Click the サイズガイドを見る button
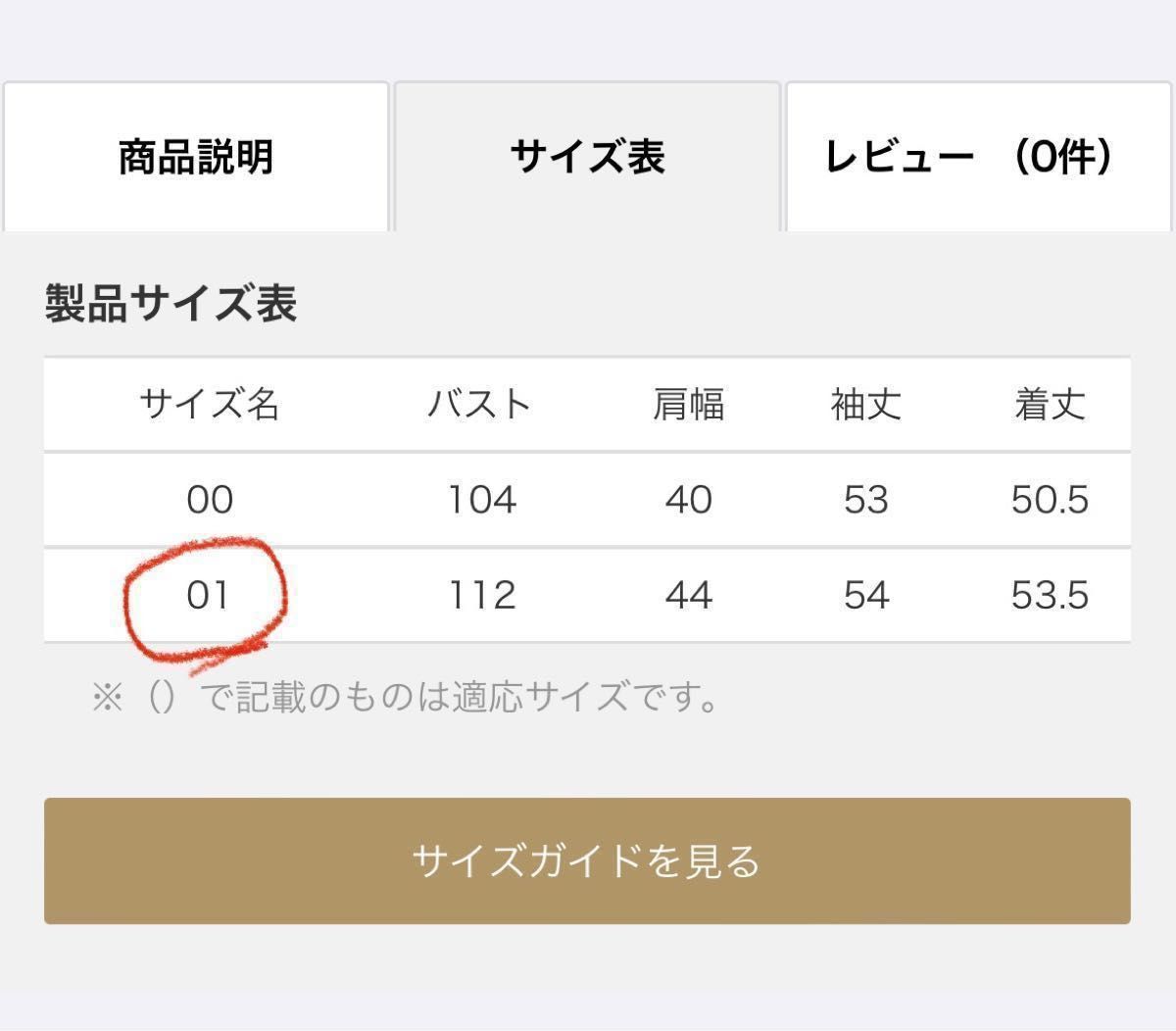 587,860
